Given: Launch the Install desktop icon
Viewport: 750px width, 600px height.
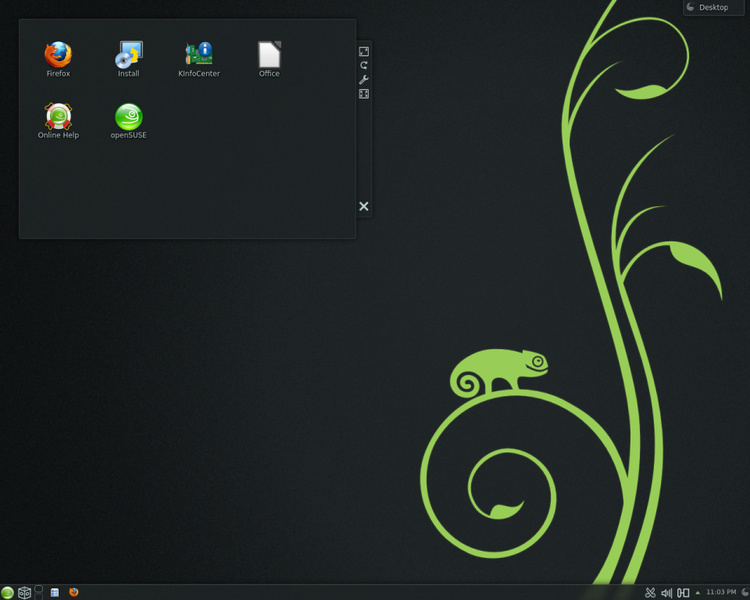Looking at the screenshot, I should tap(129, 59).
